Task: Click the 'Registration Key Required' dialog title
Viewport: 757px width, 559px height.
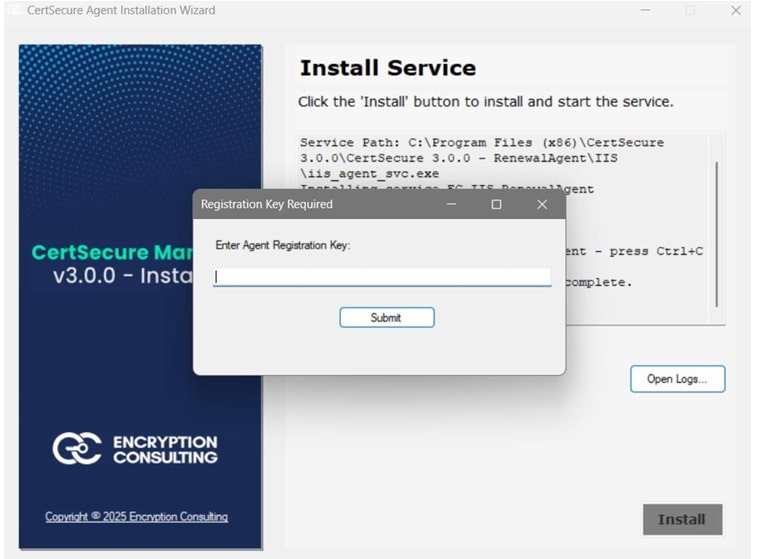Action: [x=266, y=204]
